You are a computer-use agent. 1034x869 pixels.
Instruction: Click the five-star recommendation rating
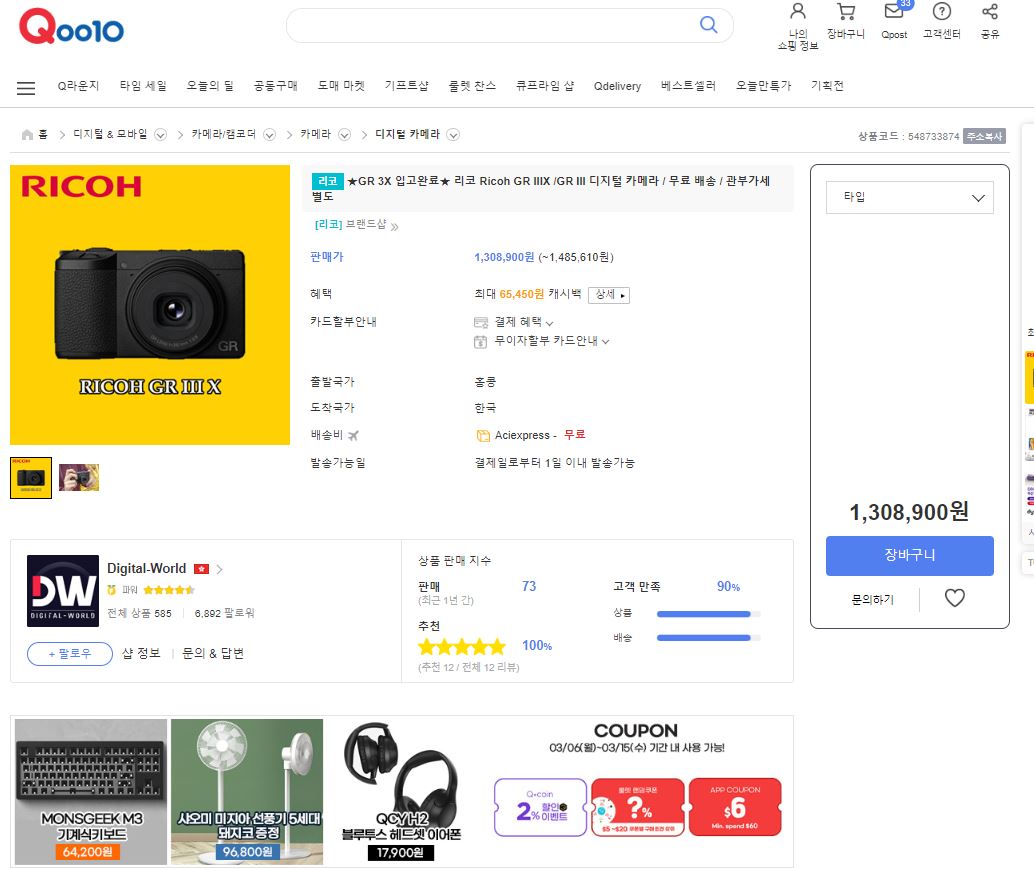pos(462,646)
